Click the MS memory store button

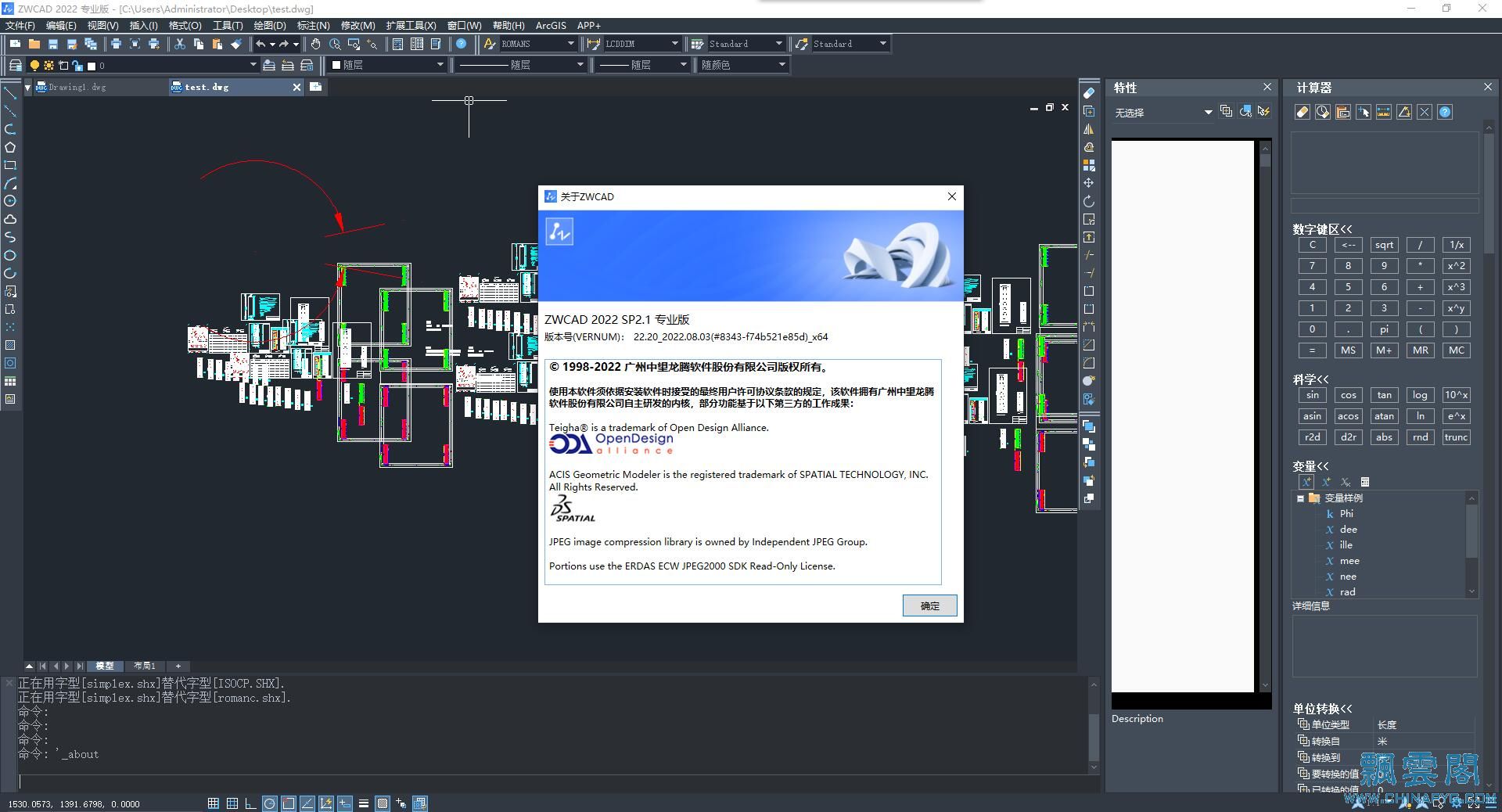[1348, 350]
